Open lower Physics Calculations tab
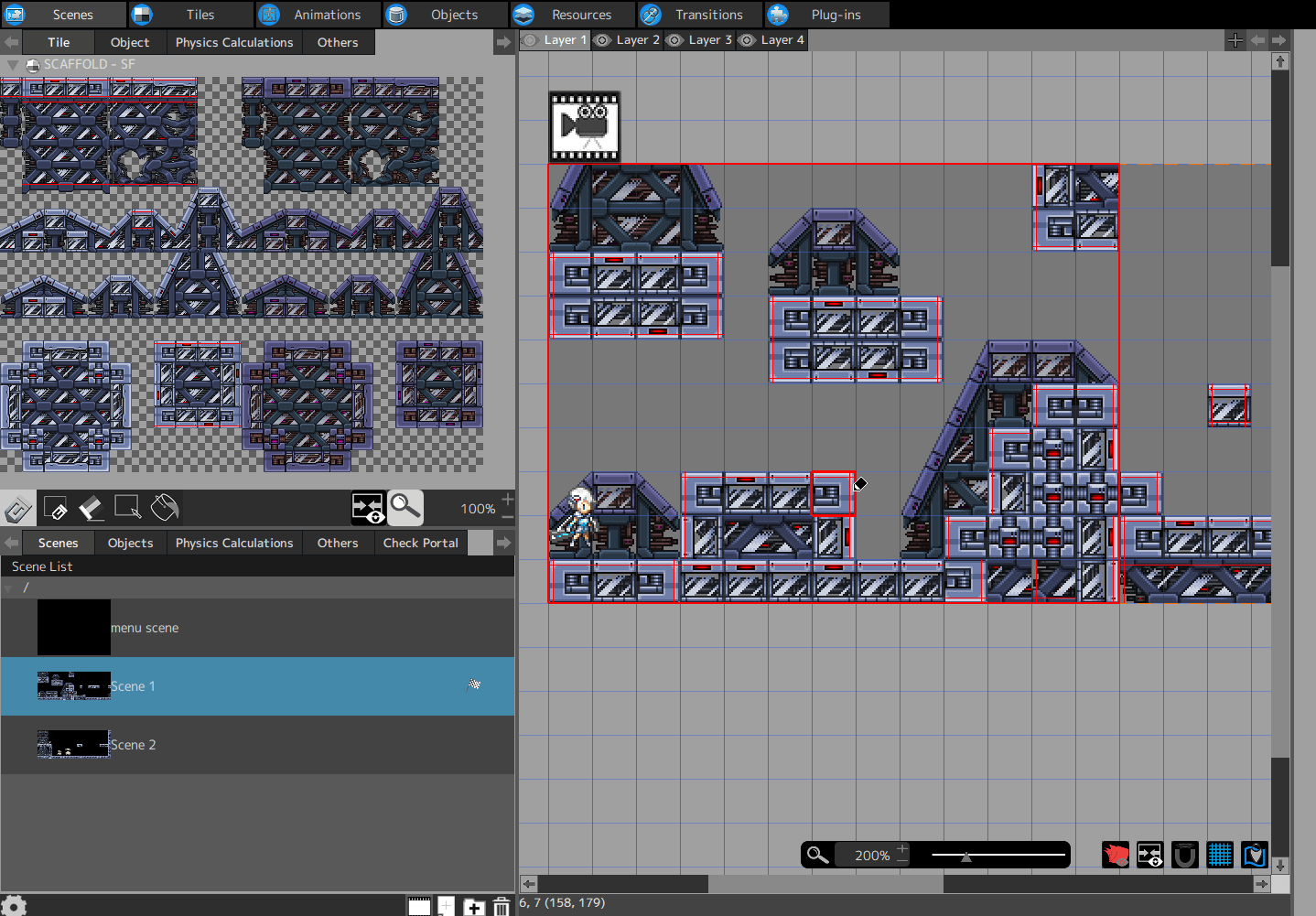Image resolution: width=1316 pixels, height=916 pixels. coord(234,543)
